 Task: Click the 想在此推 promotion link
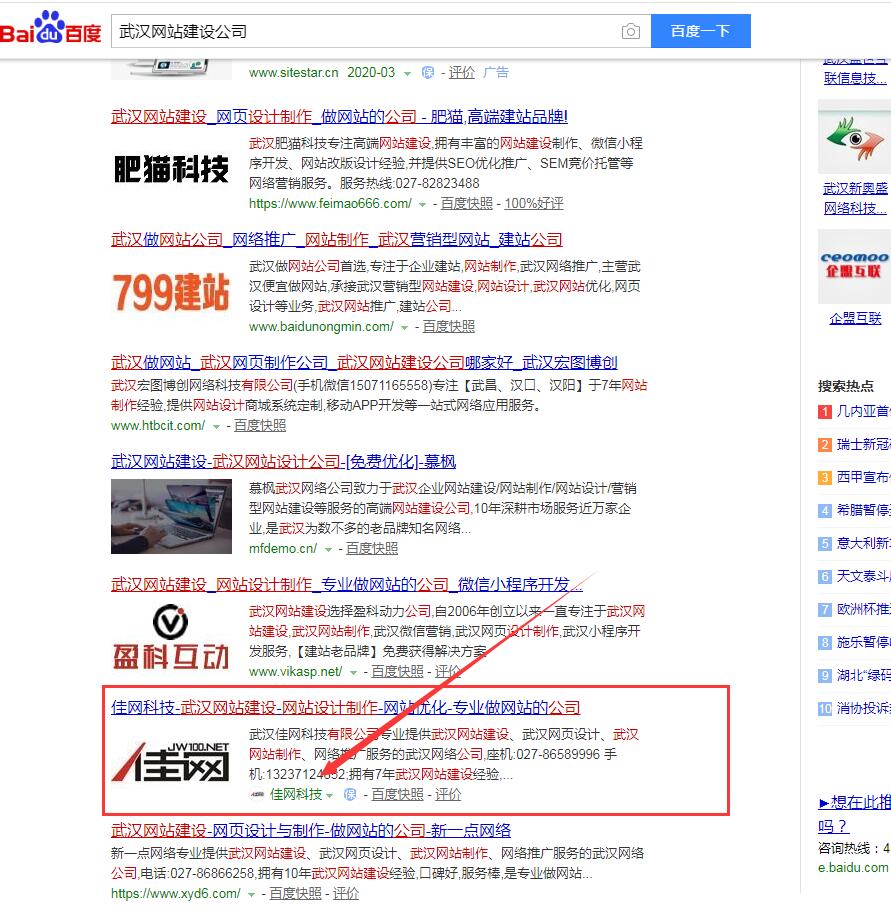click(854, 814)
